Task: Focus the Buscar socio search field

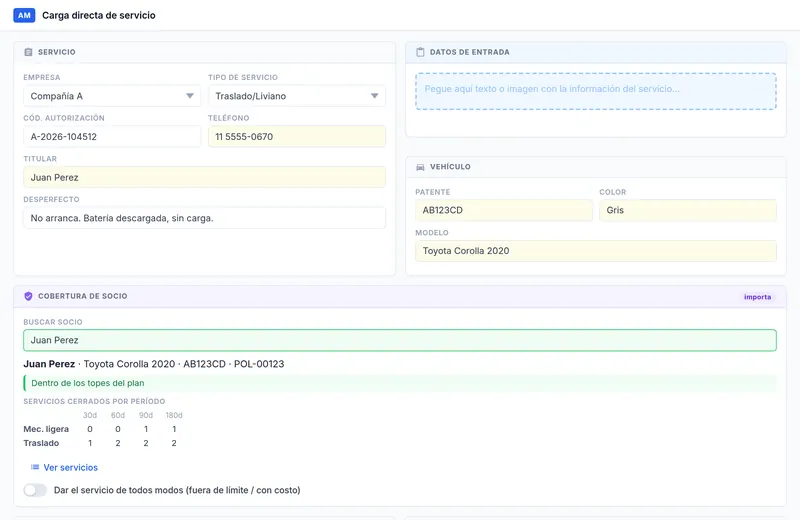Action: pyautogui.click(x=400, y=340)
